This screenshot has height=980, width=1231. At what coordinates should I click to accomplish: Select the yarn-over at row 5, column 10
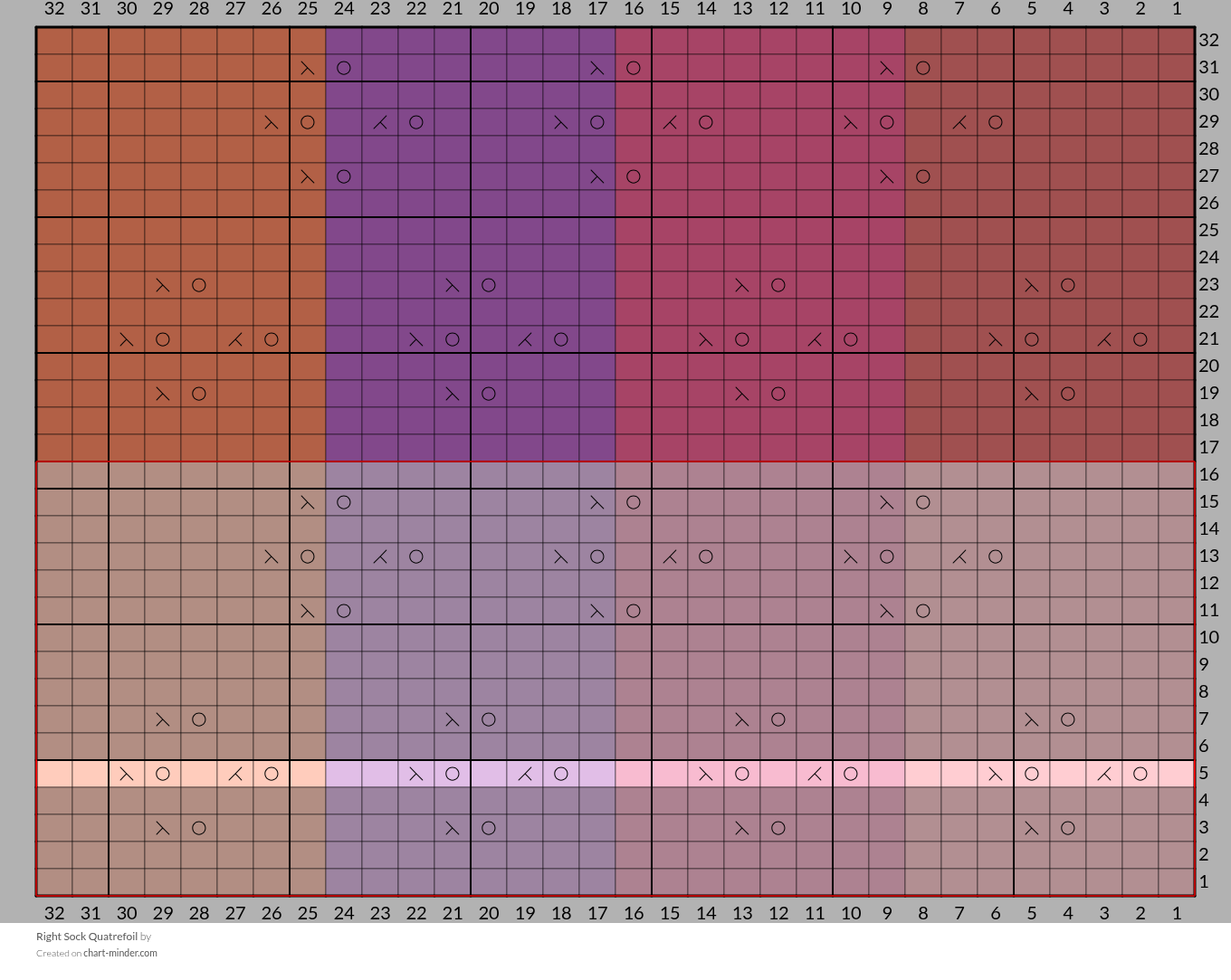pos(851,774)
